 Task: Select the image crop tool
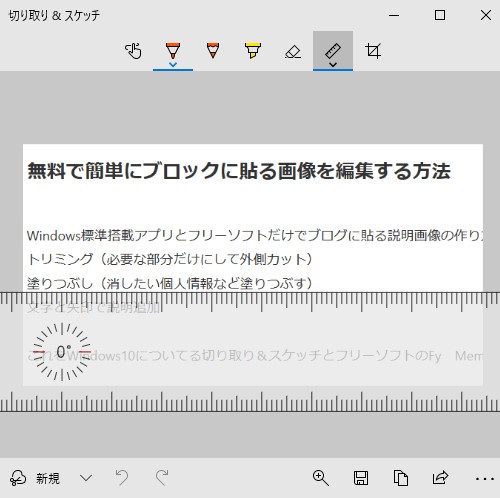(x=373, y=51)
